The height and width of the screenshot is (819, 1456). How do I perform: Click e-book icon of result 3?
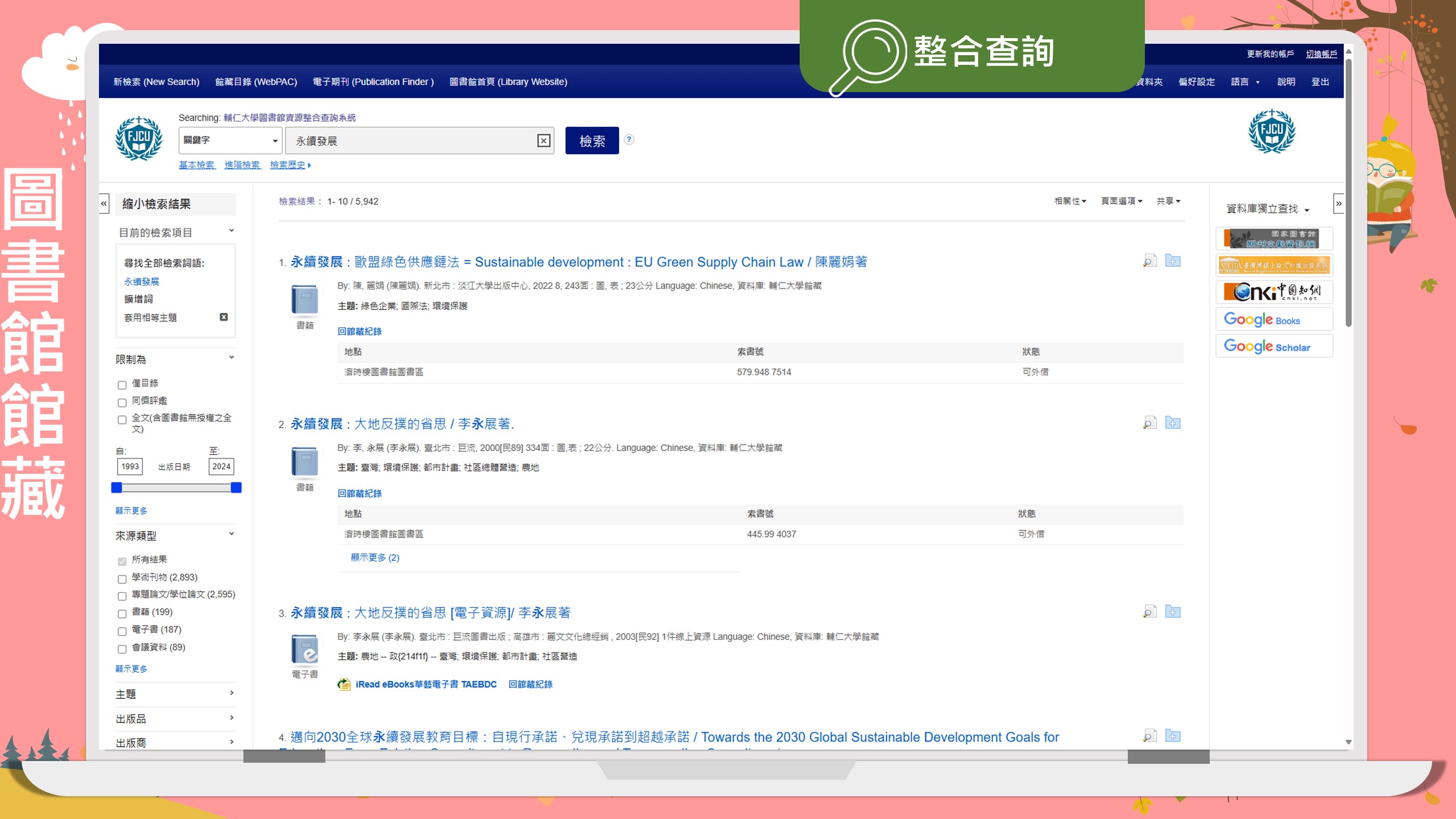pos(305,650)
